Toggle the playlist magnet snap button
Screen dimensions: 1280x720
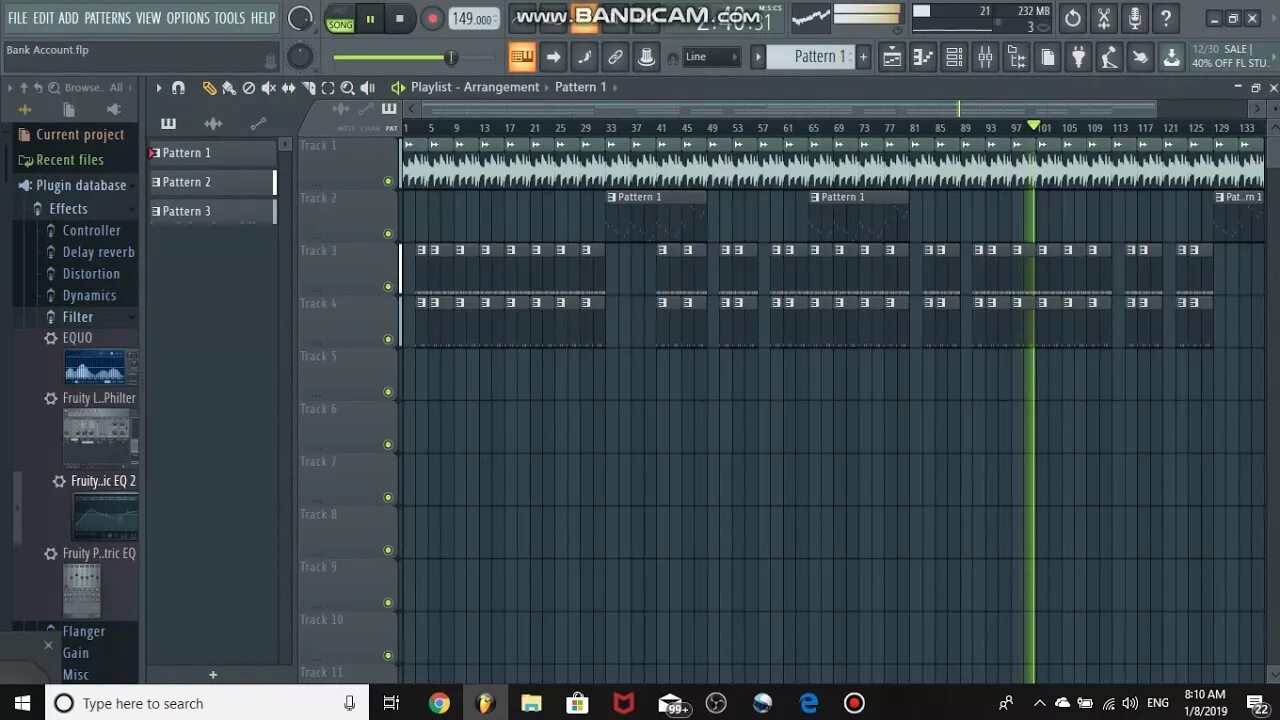pos(178,88)
